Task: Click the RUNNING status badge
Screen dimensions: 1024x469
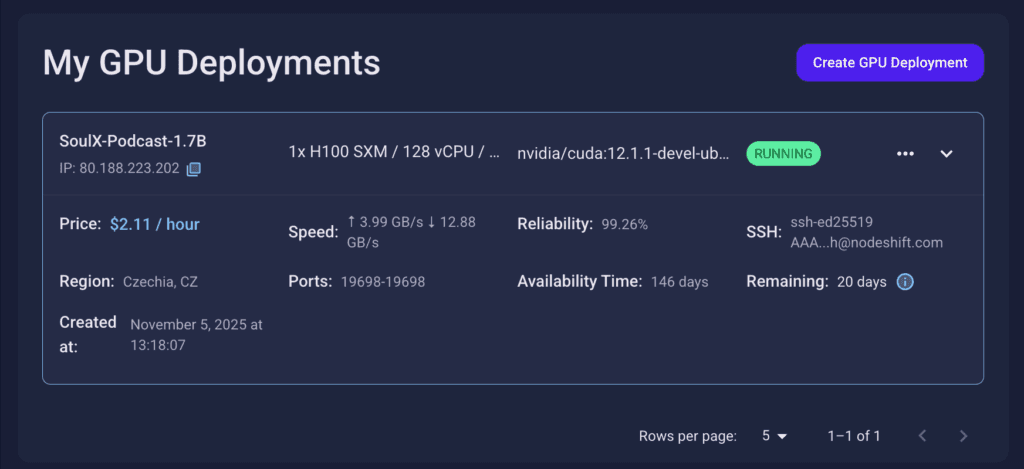Action: 783,154
